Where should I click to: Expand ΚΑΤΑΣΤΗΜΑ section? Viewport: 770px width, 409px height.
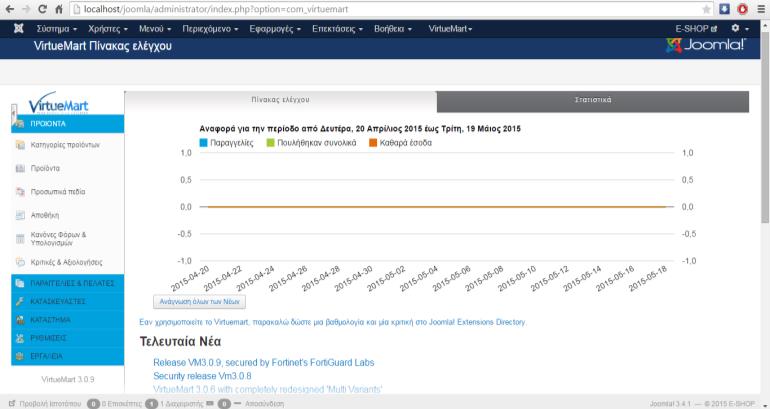[68, 320]
